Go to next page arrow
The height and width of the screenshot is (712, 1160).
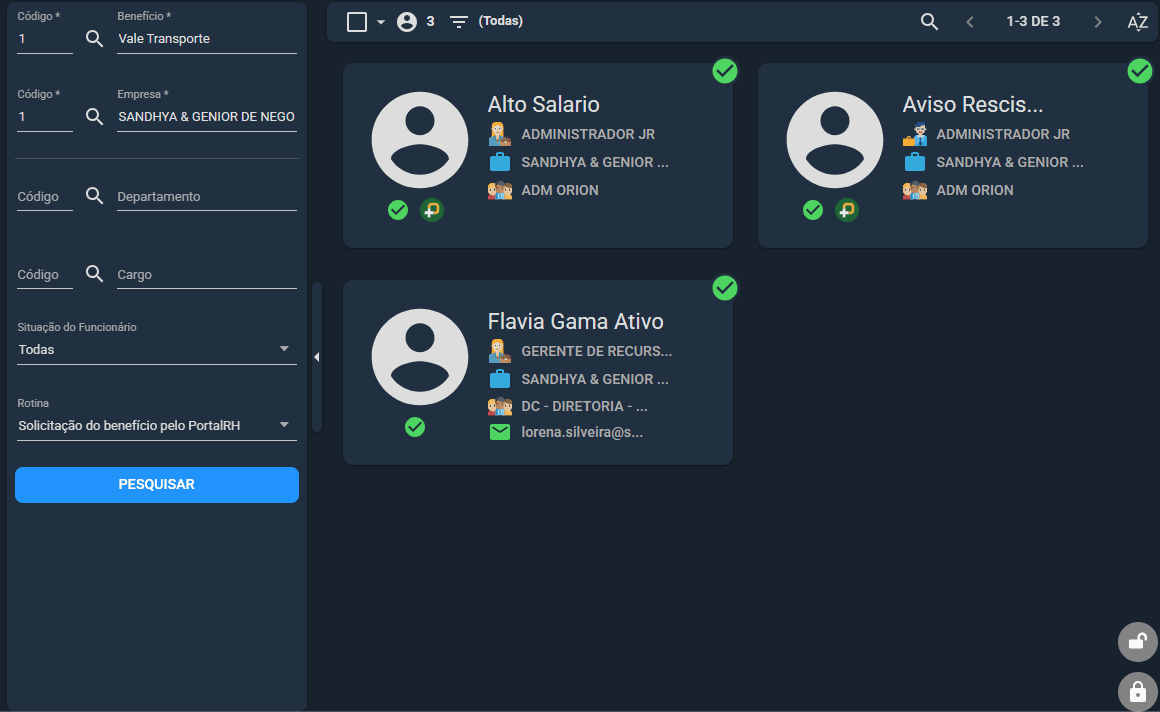click(x=1098, y=21)
